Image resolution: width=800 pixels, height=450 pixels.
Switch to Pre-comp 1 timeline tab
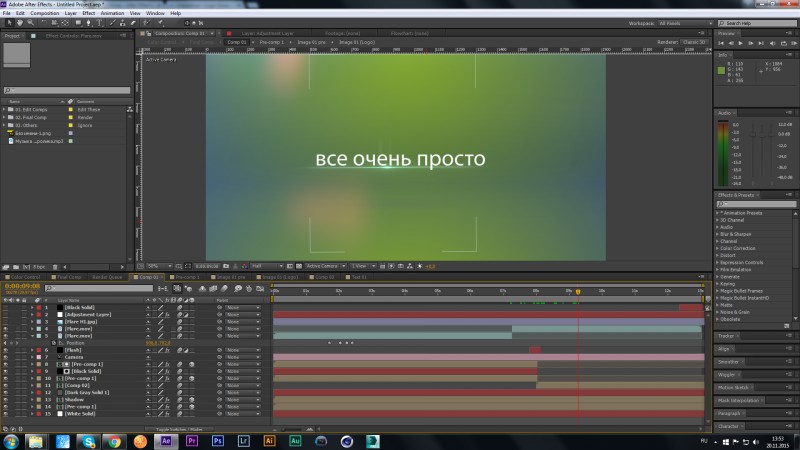tap(187, 277)
